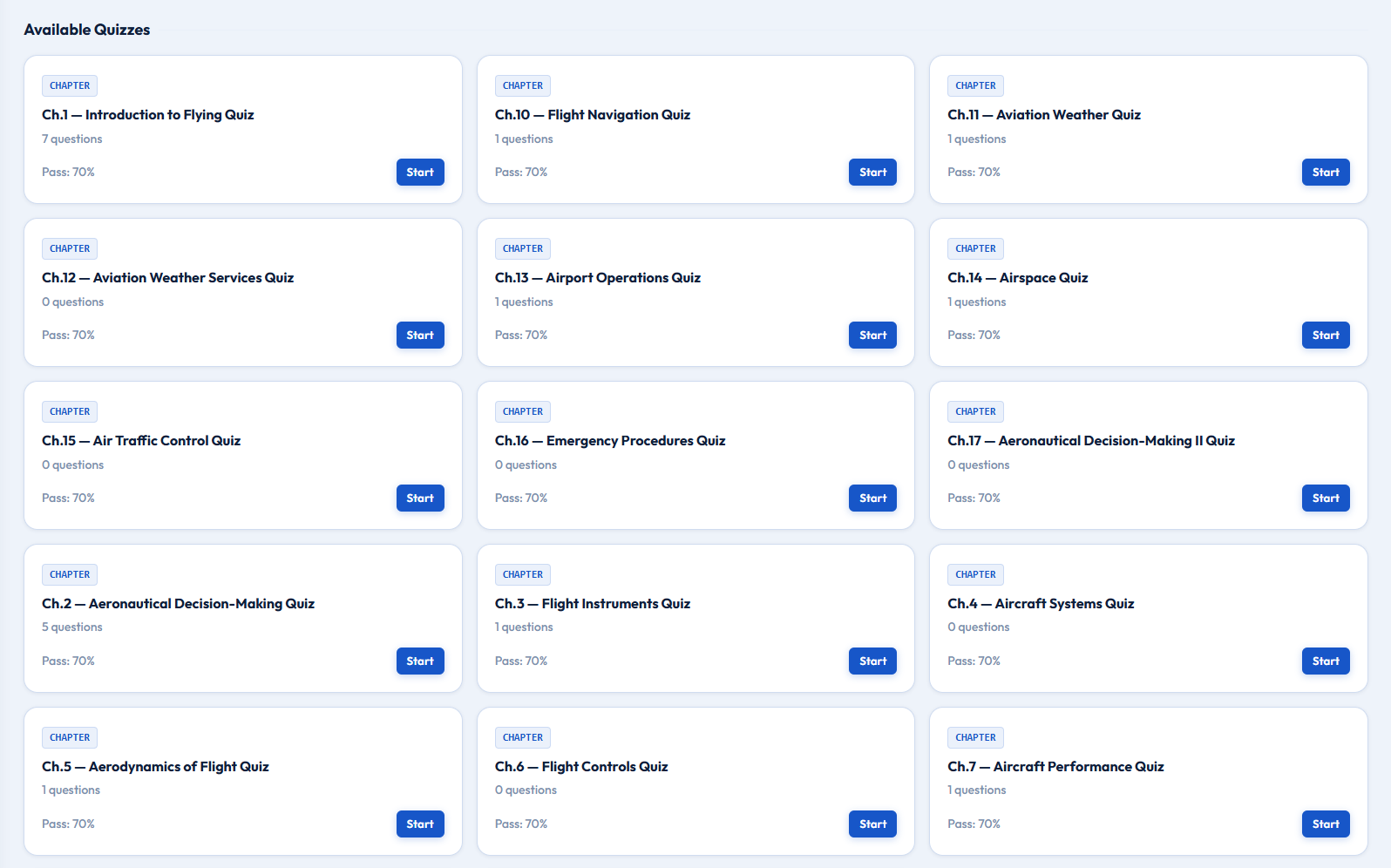Start the Ch.15 Air Traffic Control quiz

pyautogui.click(x=419, y=498)
